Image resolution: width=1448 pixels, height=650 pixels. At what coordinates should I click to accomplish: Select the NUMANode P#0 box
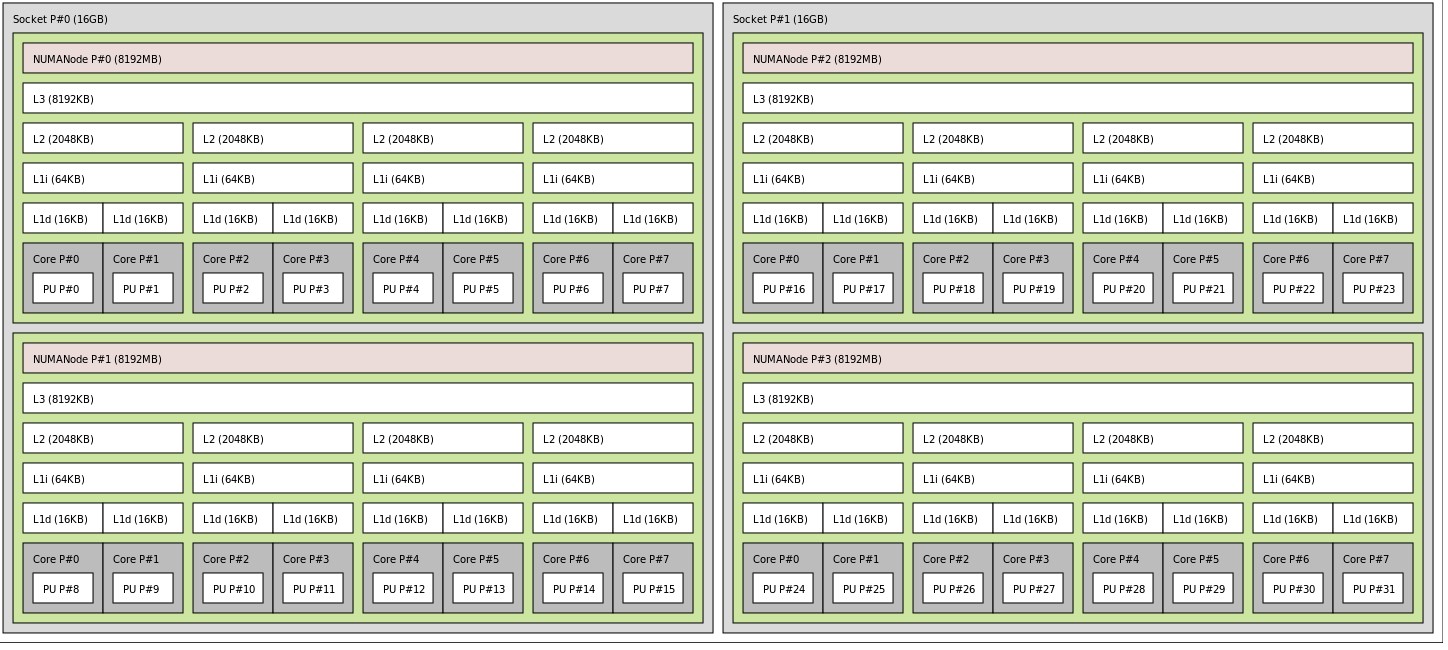(357, 58)
